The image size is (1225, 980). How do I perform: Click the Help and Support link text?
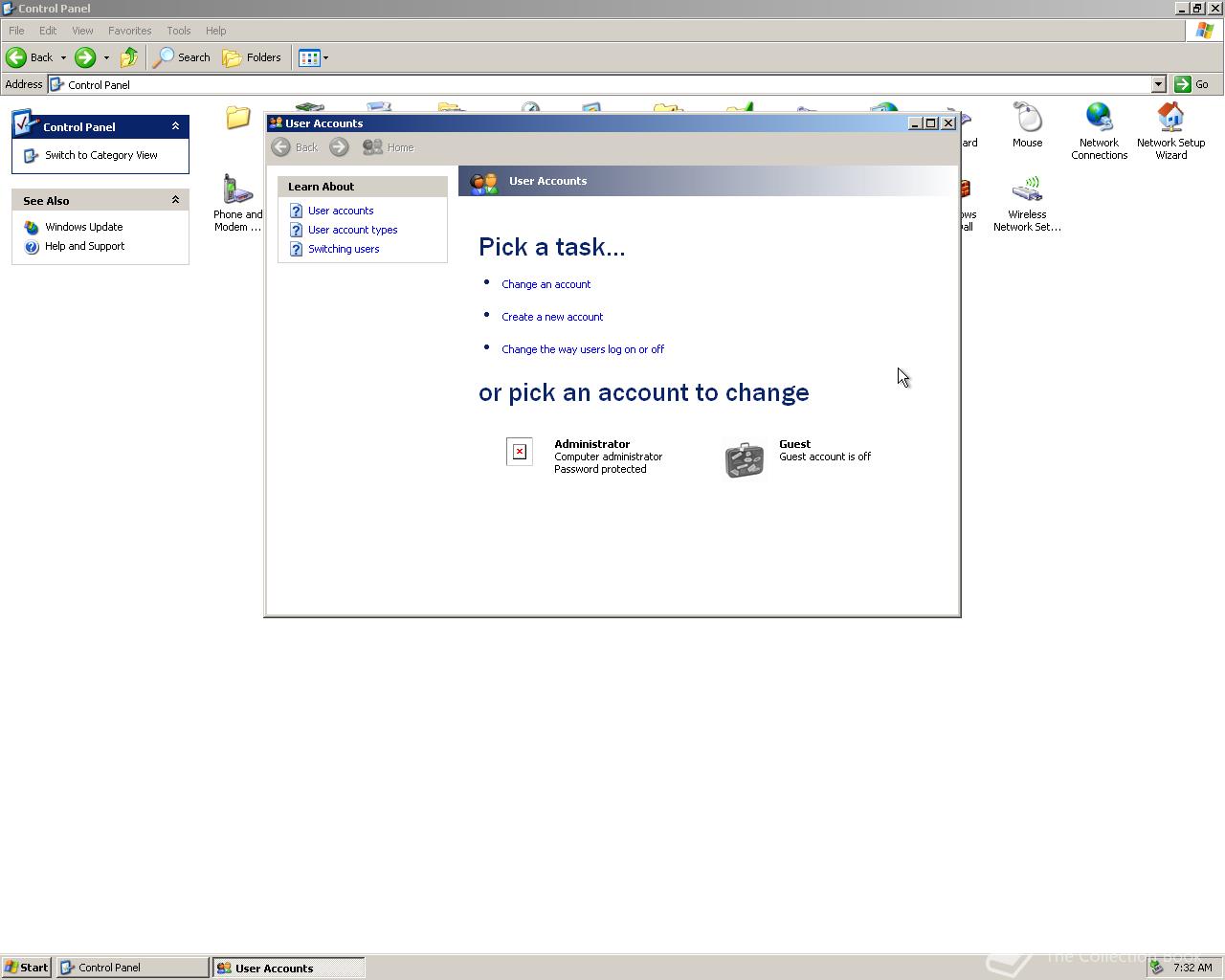(84, 246)
